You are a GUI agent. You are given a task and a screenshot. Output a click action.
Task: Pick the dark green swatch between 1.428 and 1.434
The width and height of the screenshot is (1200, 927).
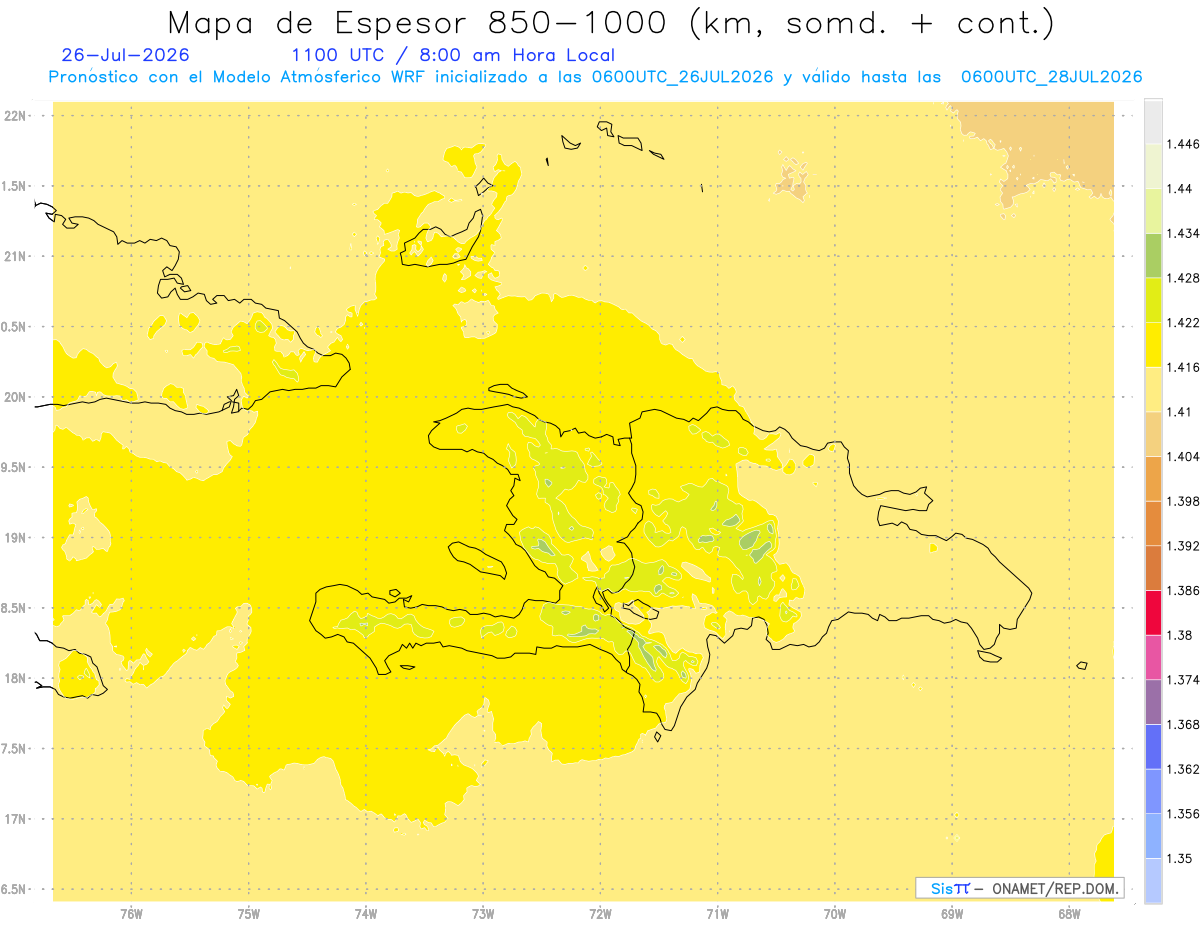[1153, 256]
